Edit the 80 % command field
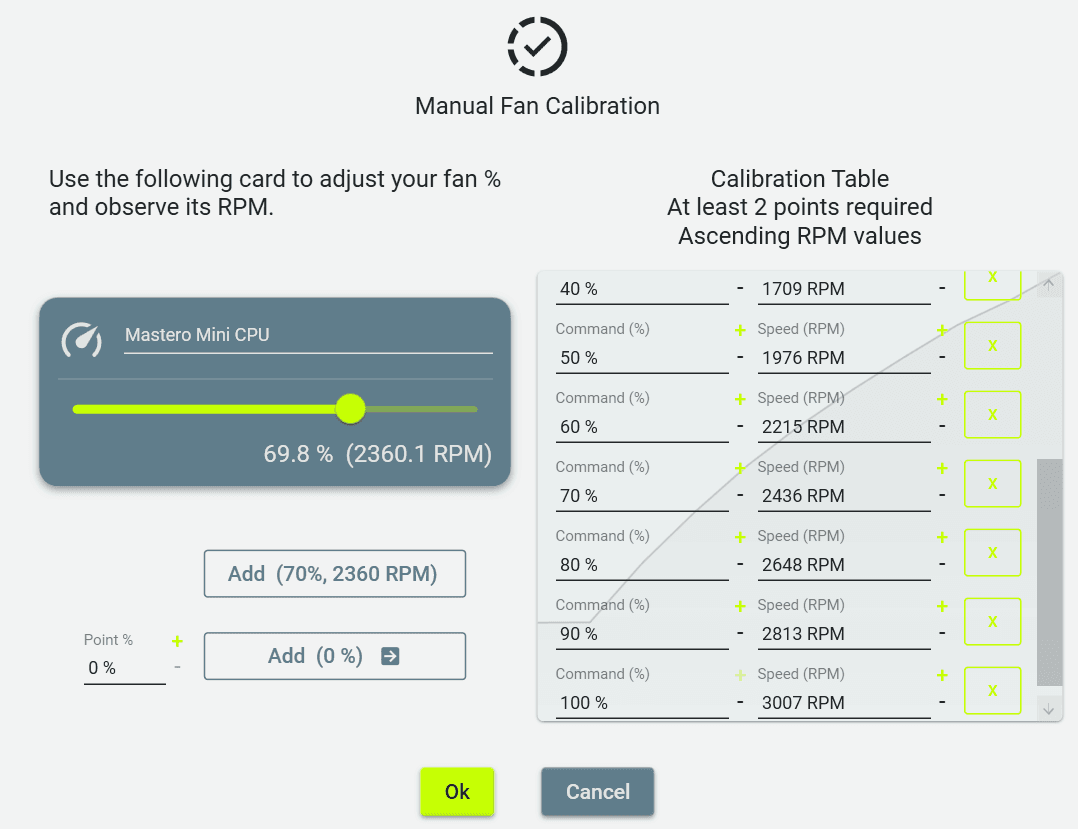The height and width of the screenshot is (829, 1078). pos(642,564)
